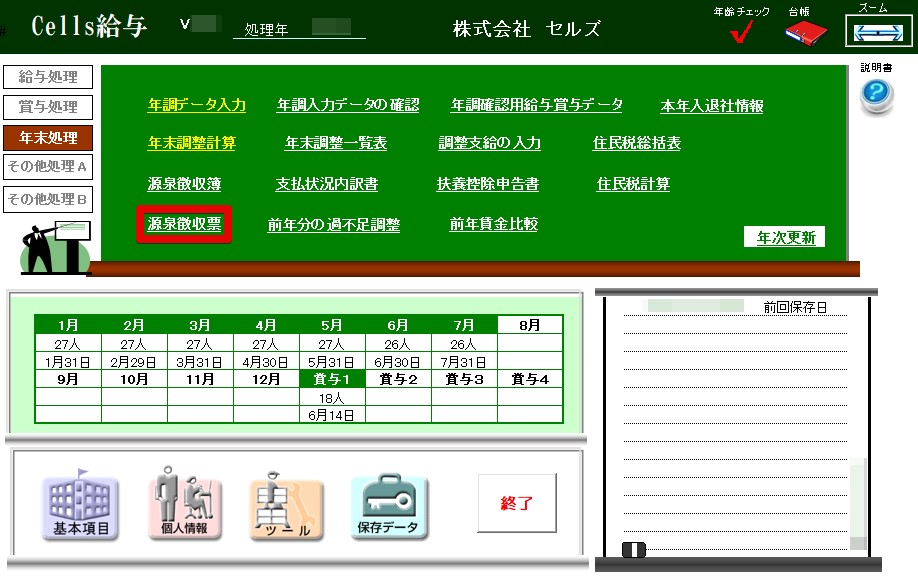This screenshot has height=585, width=918.
Task: Select the その他処理A tab
Action: click(x=48, y=167)
